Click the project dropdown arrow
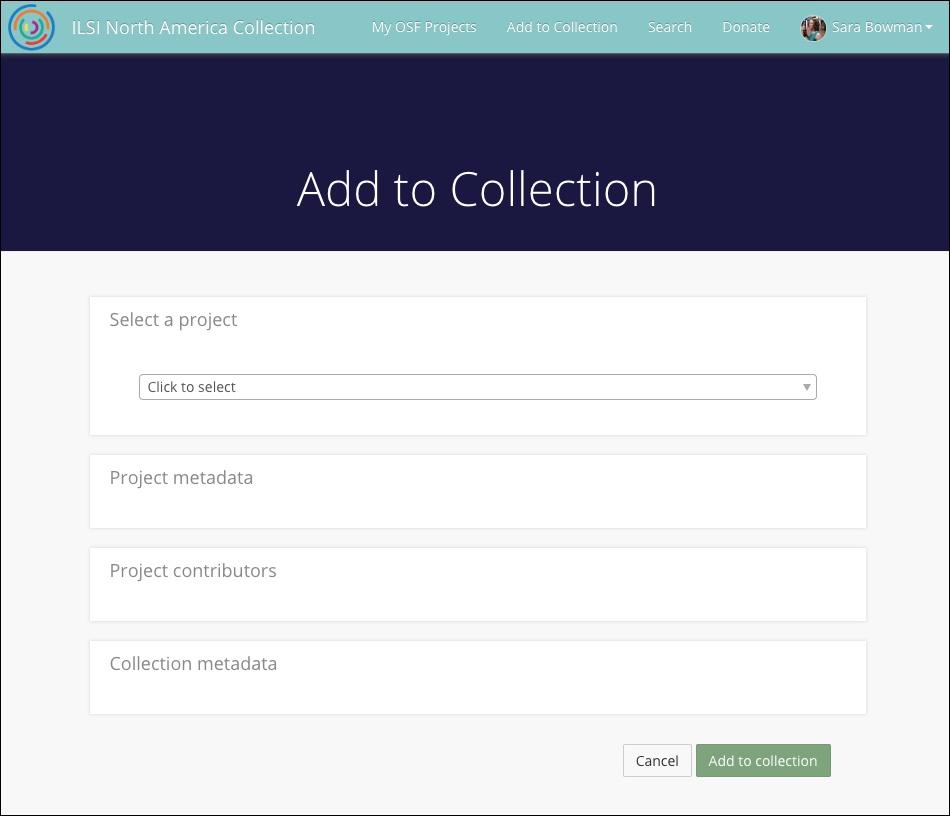This screenshot has width=950, height=816. [806, 387]
